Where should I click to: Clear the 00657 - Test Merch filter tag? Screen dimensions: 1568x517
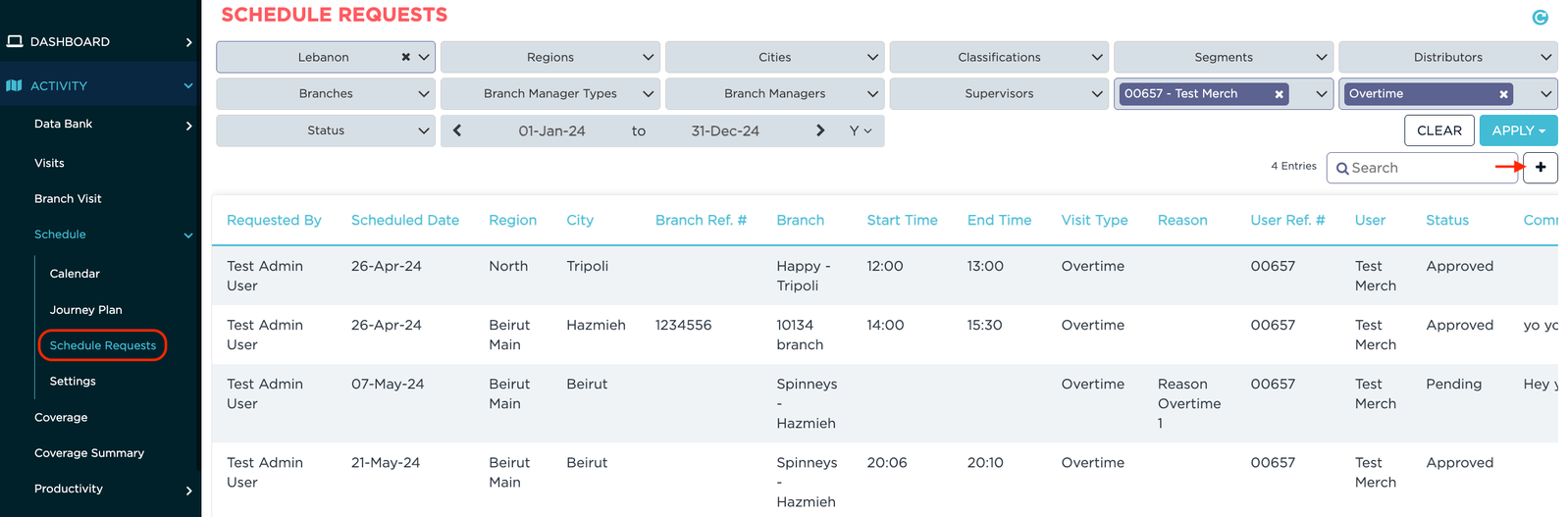point(1279,94)
